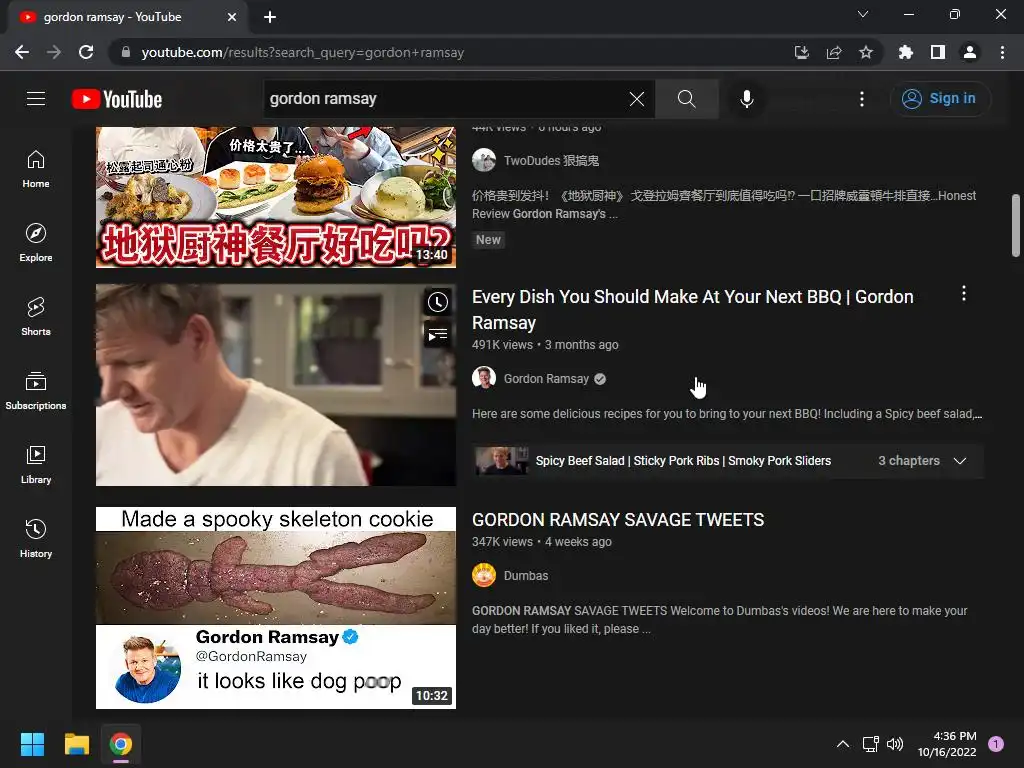The image size is (1024, 768).
Task: Click the Spicy Beef Salad chapter preview
Action: point(502,461)
